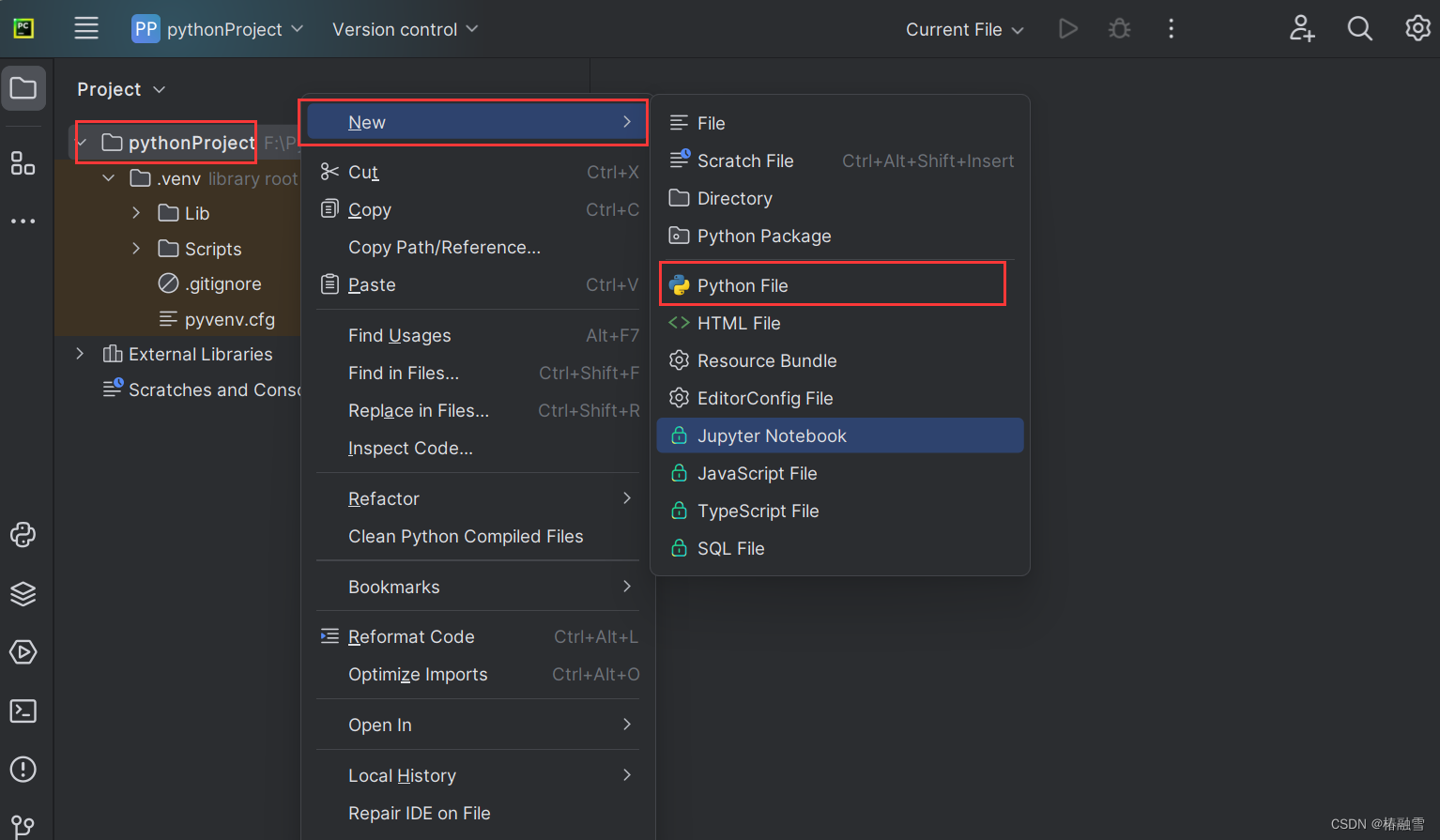Open the Python Console tool window

[23, 535]
